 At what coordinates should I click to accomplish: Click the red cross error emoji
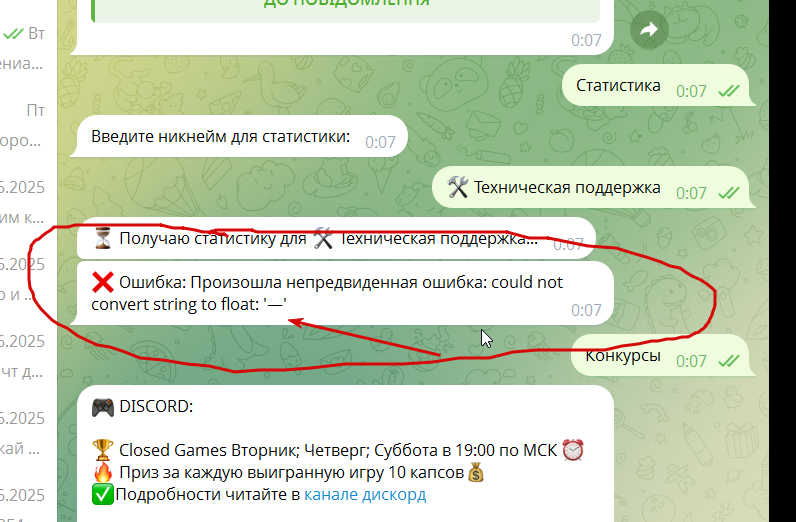coord(103,282)
